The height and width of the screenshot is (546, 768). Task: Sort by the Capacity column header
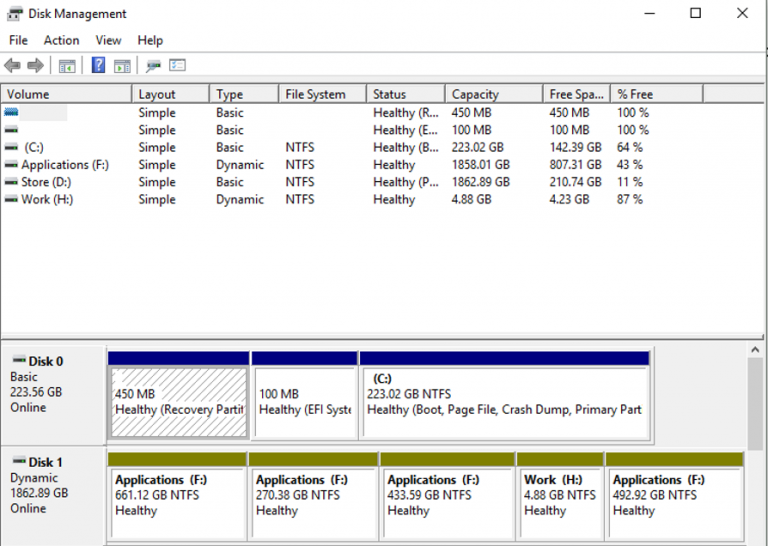tap(494, 94)
